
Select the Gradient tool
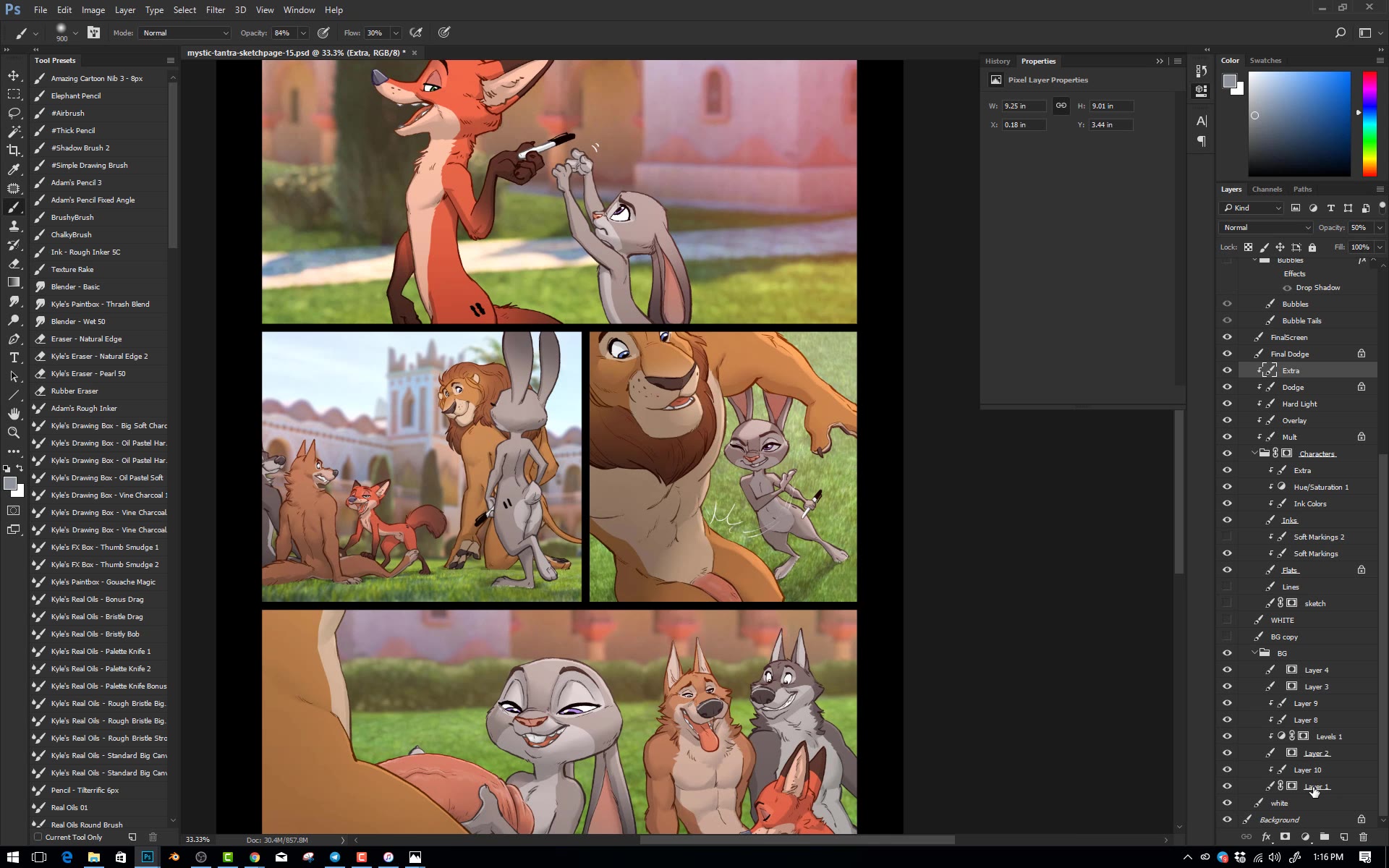[14, 283]
